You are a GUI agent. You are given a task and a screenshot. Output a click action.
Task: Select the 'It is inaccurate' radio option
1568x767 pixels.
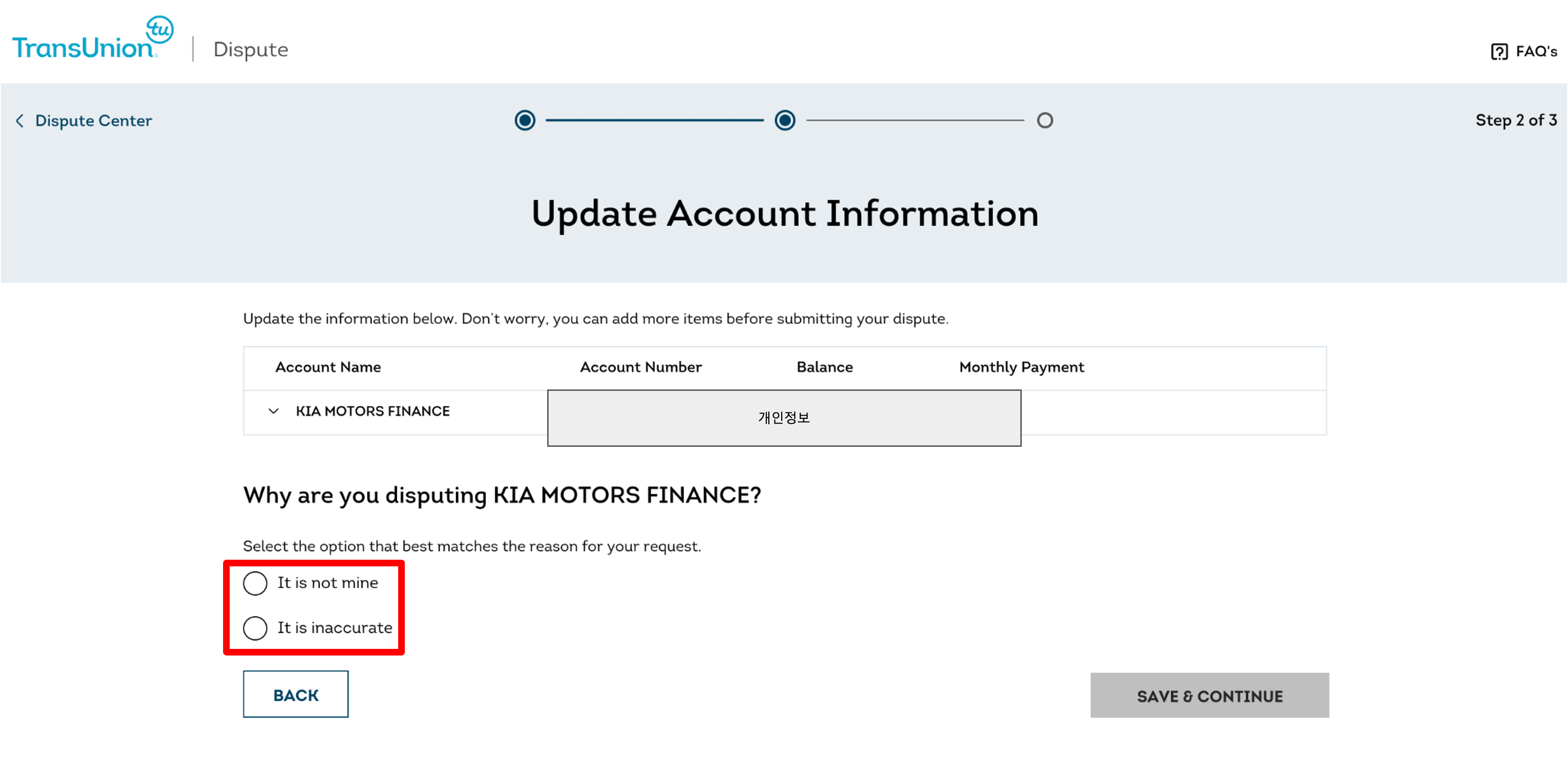click(x=255, y=628)
